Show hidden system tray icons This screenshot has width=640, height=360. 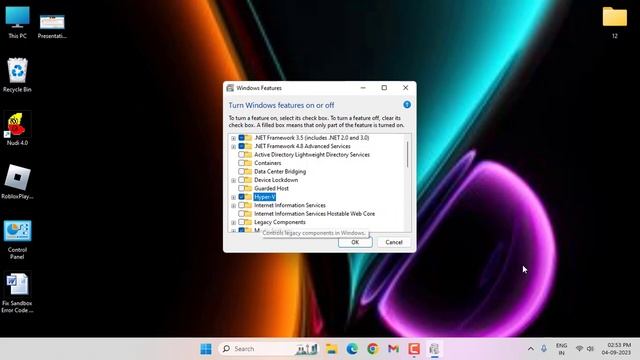[531, 349]
